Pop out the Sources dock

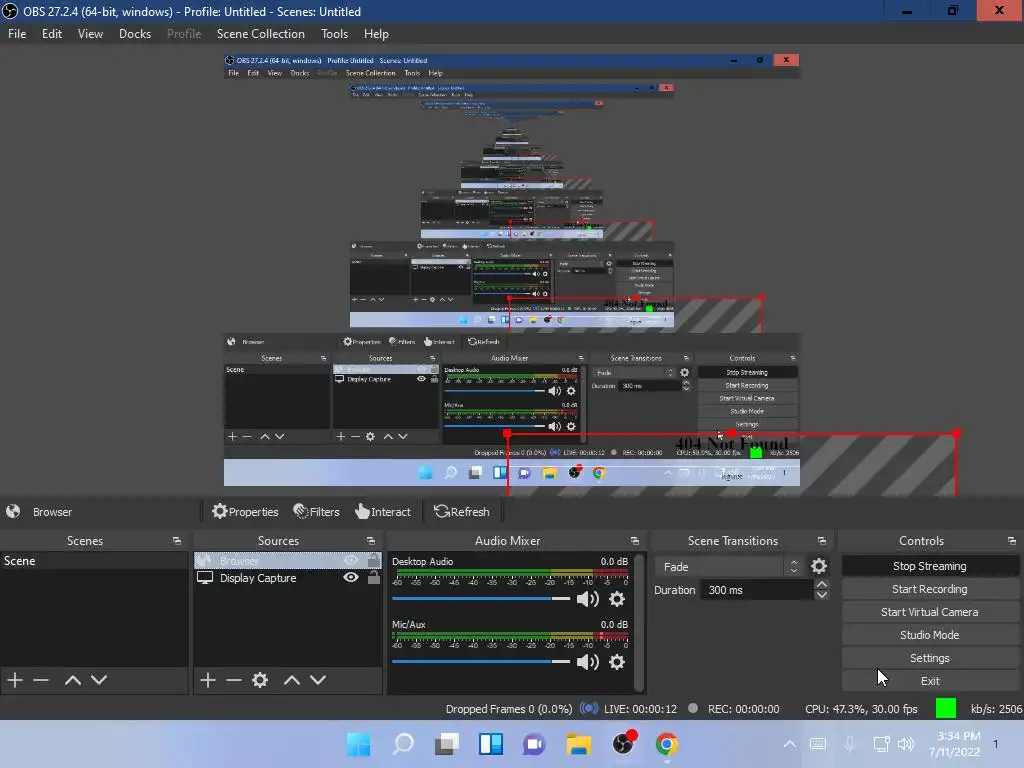370,541
